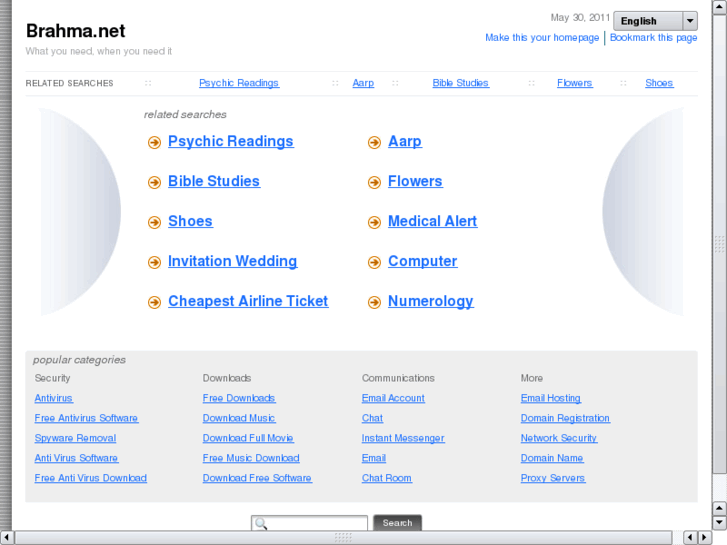Click the orange arrow icon beside Aarp
Screen dimensions: 727x545
pyautogui.click(x=374, y=143)
